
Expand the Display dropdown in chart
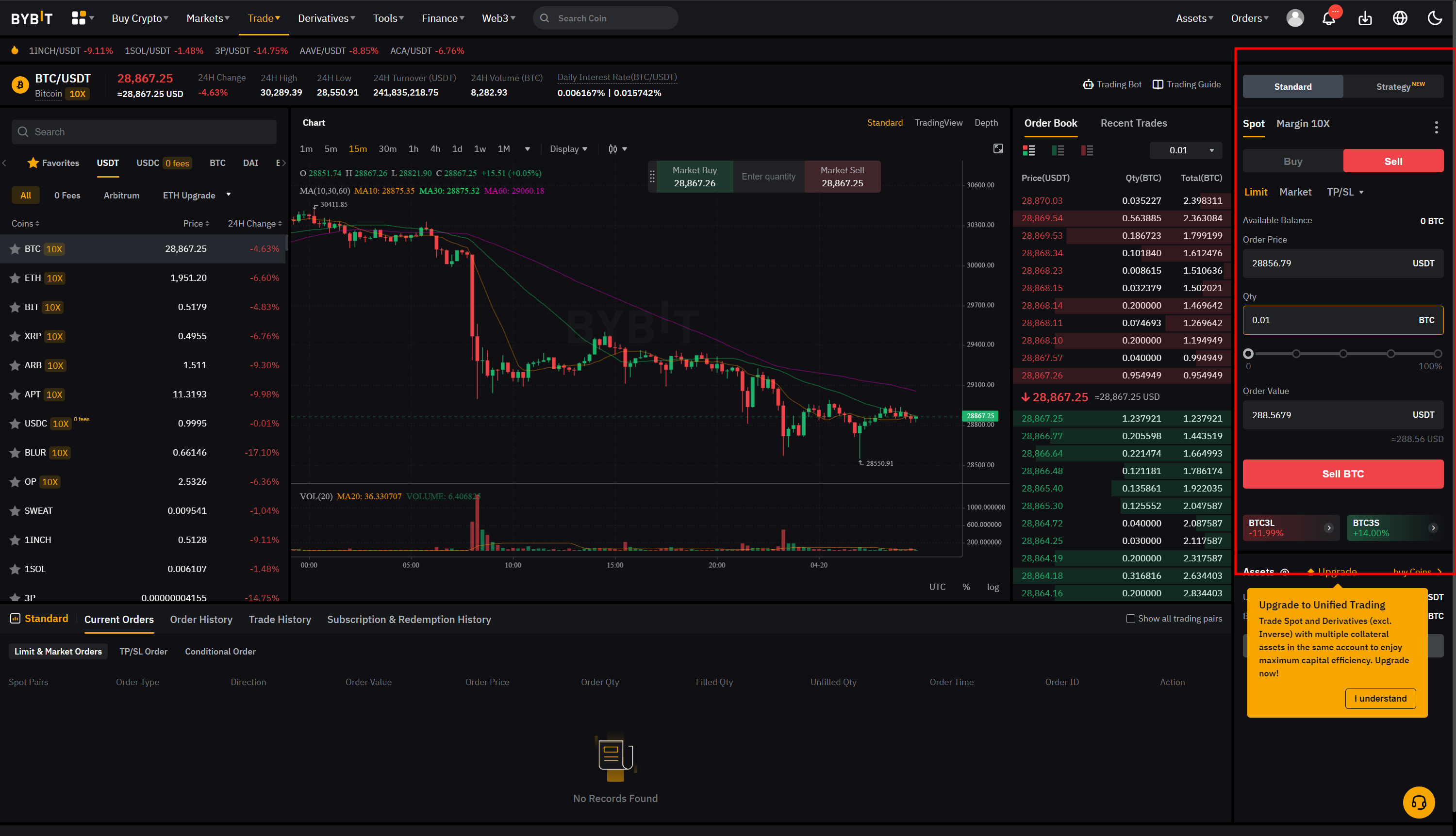point(568,149)
